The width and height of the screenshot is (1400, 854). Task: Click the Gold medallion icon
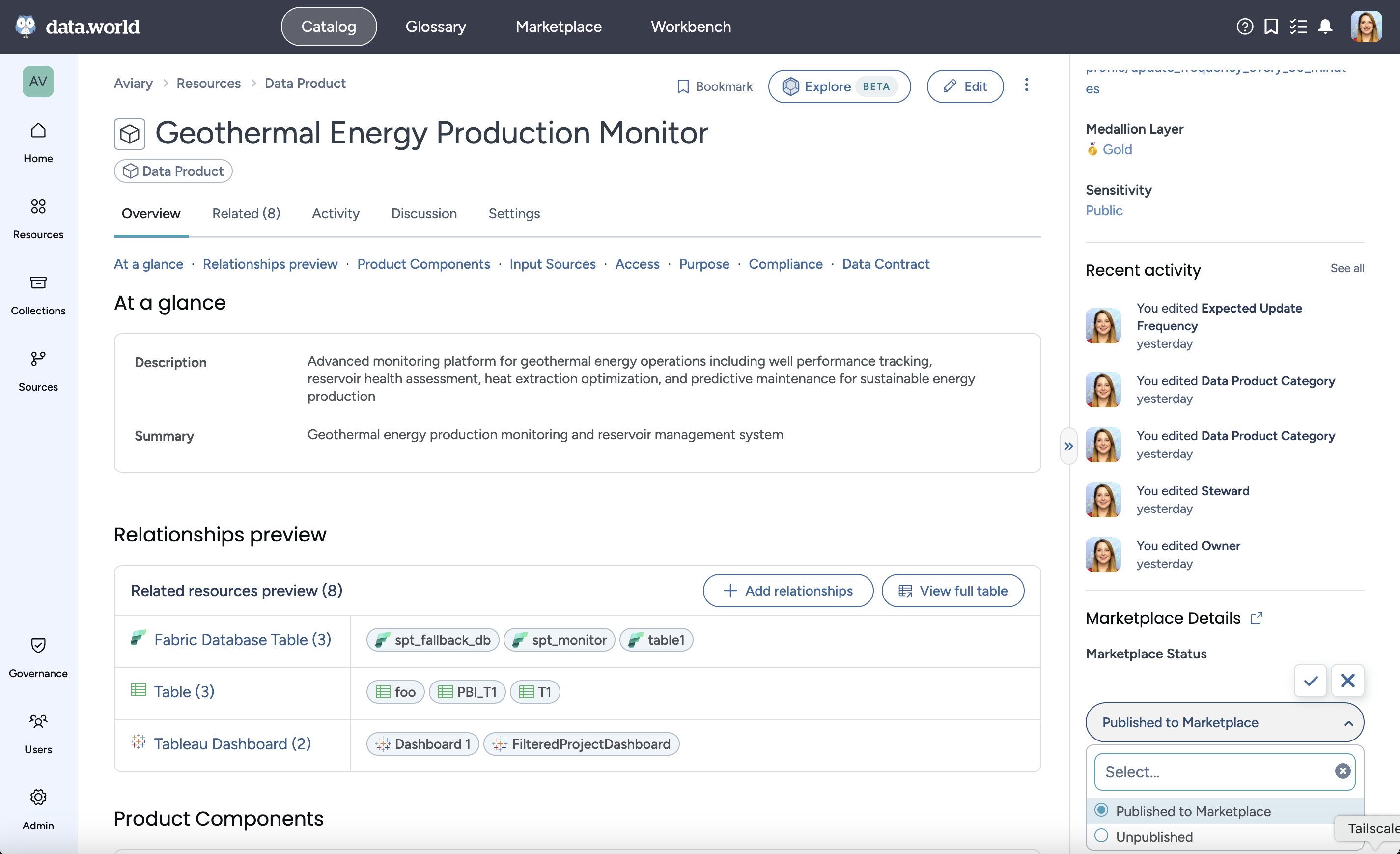point(1092,149)
